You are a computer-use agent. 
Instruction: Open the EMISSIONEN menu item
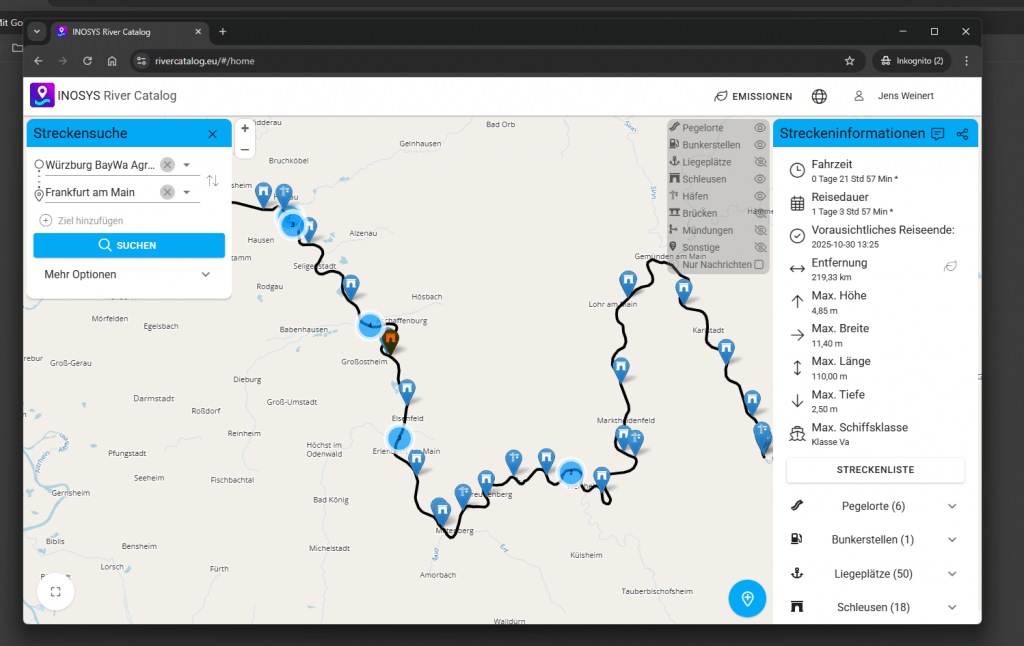(x=752, y=97)
